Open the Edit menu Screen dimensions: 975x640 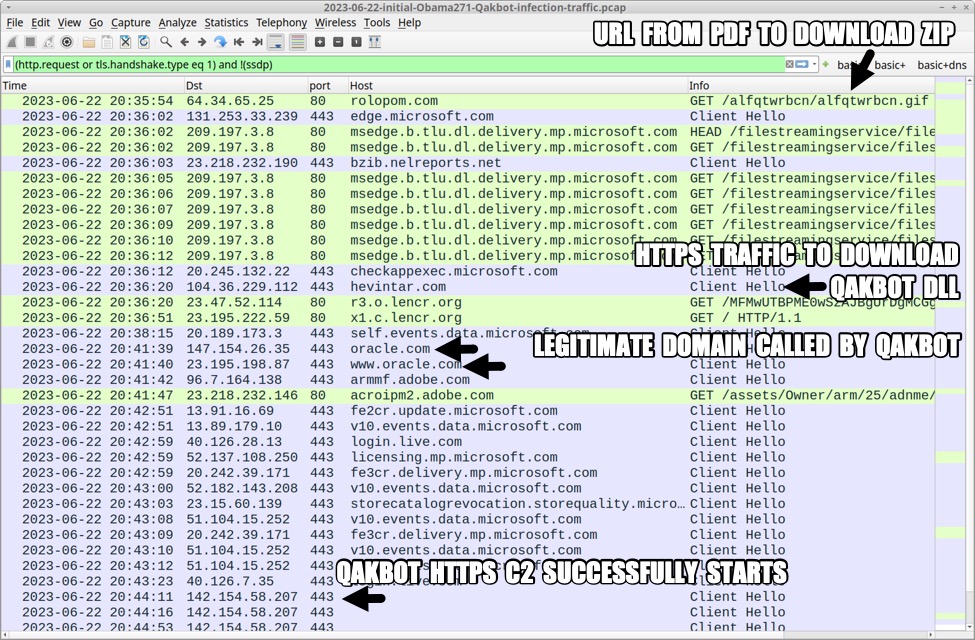pos(40,22)
